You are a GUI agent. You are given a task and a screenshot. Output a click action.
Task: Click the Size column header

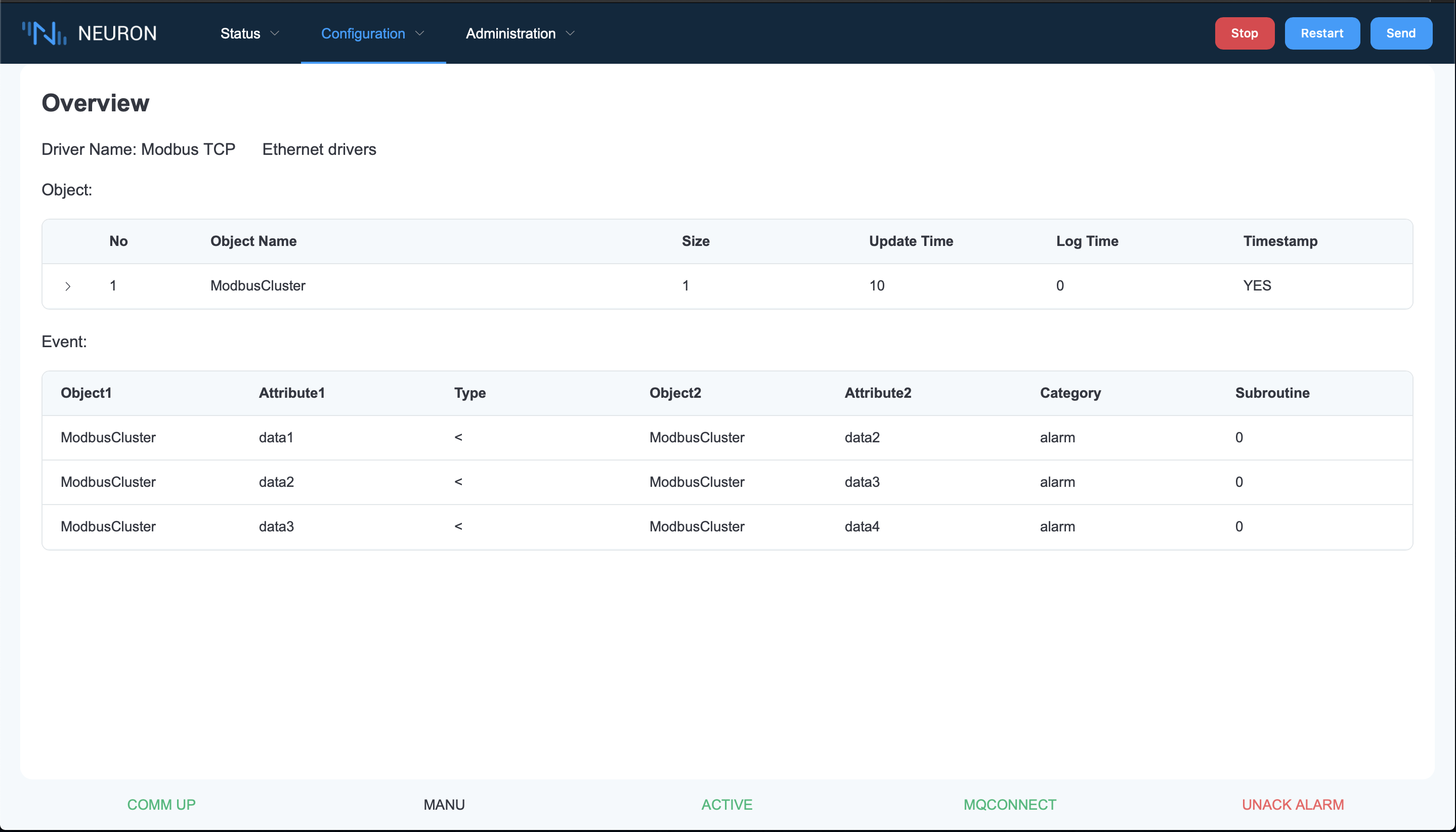coord(695,241)
